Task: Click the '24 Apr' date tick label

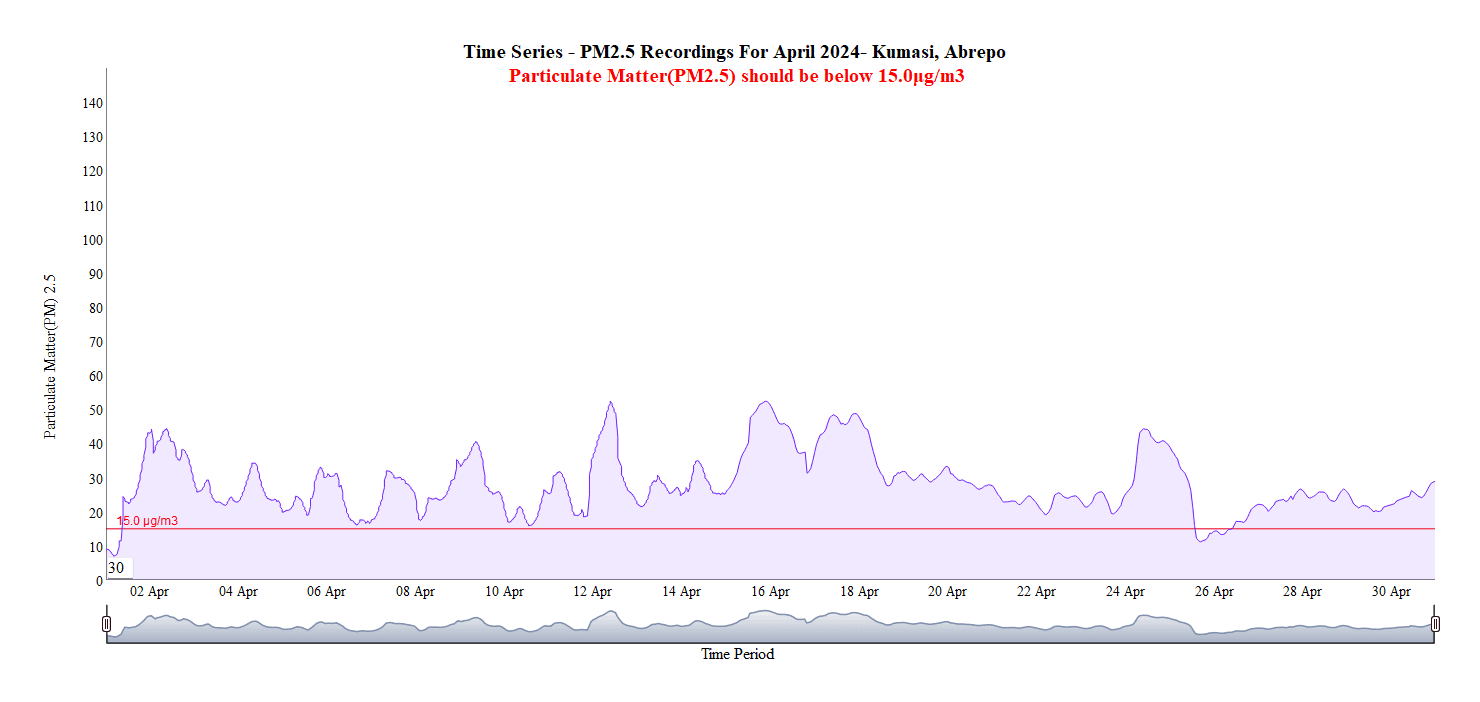Action: [x=1125, y=592]
